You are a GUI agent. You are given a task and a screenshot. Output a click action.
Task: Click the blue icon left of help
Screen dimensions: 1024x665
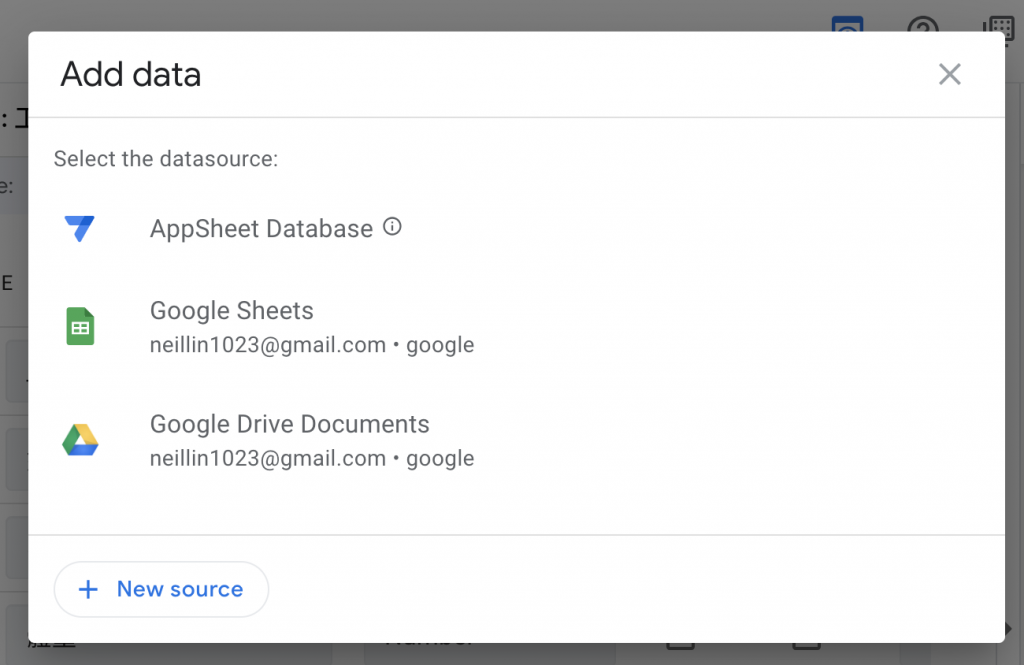[x=848, y=24]
